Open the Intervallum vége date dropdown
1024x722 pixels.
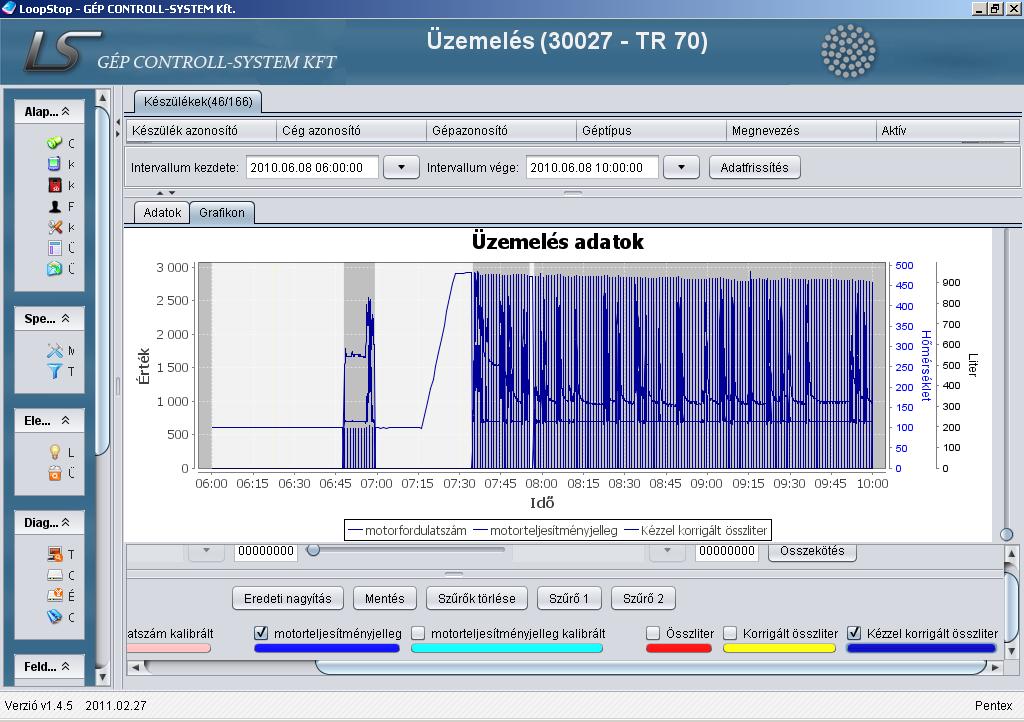[681, 167]
